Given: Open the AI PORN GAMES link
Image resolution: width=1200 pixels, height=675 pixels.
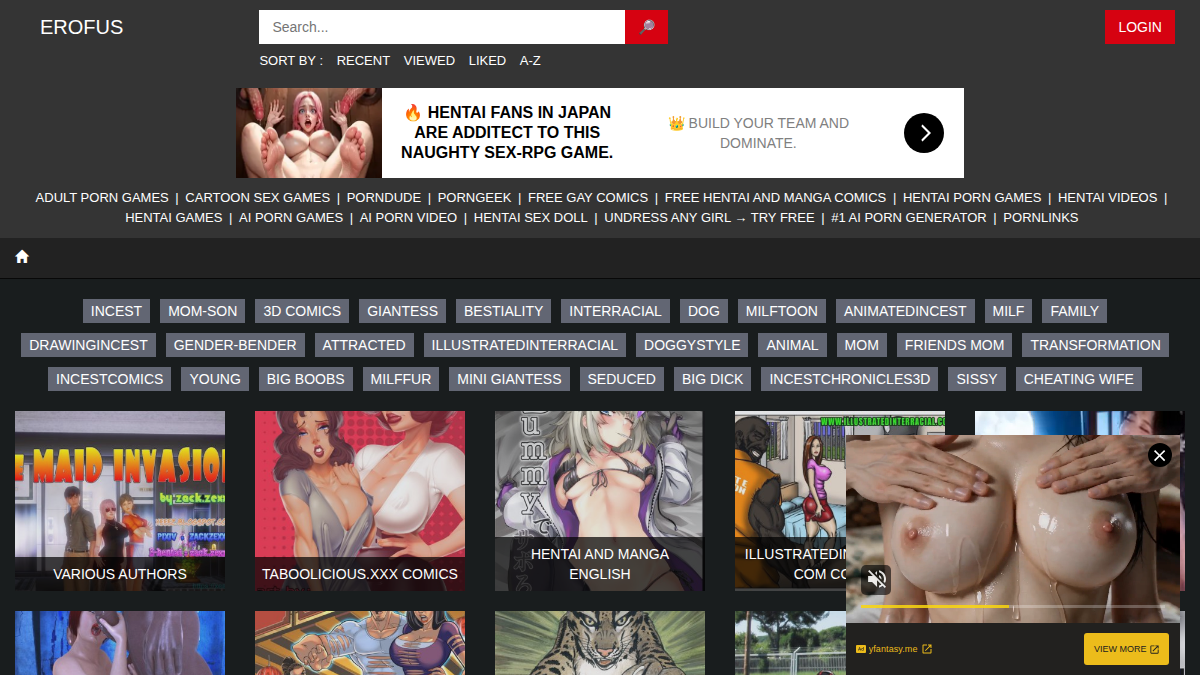Looking at the screenshot, I should point(291,218).
